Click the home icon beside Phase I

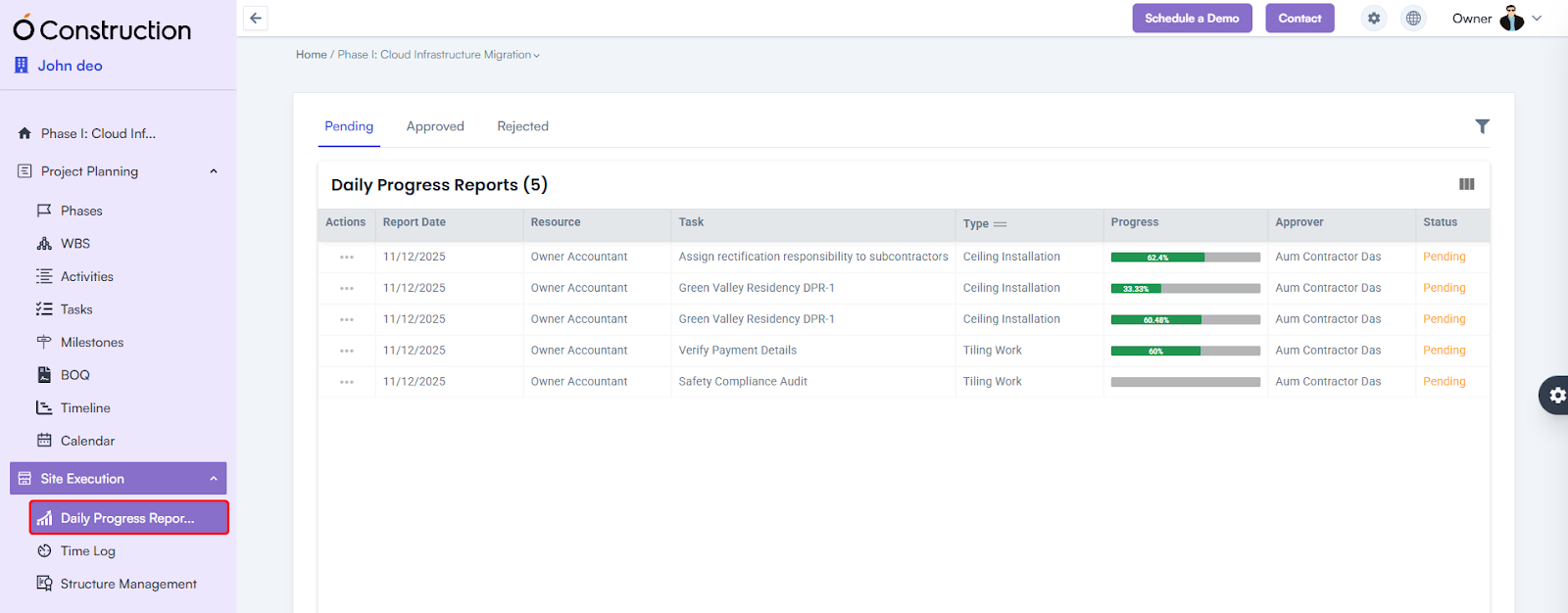point(24,133)
